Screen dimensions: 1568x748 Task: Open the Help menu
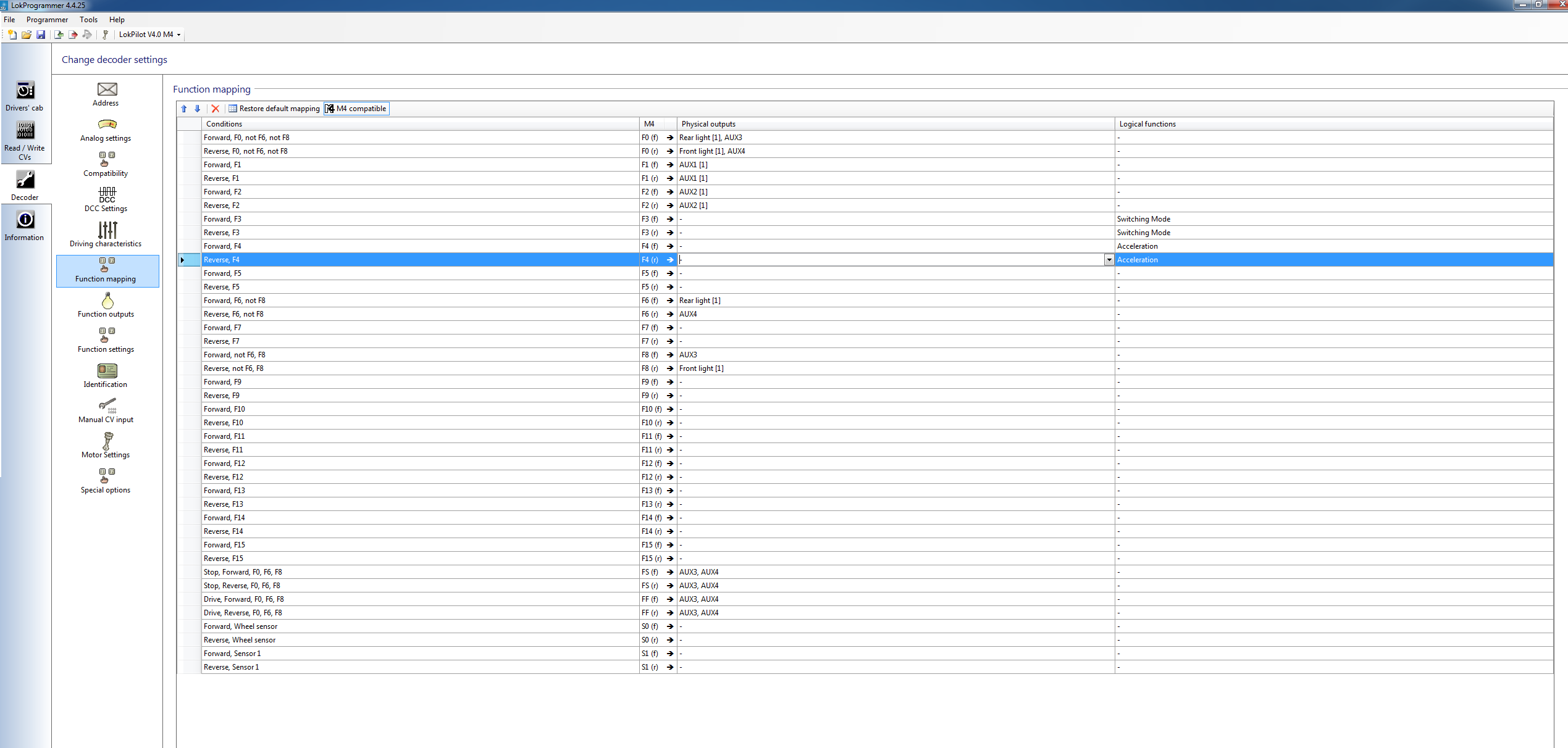coord(117,20)
